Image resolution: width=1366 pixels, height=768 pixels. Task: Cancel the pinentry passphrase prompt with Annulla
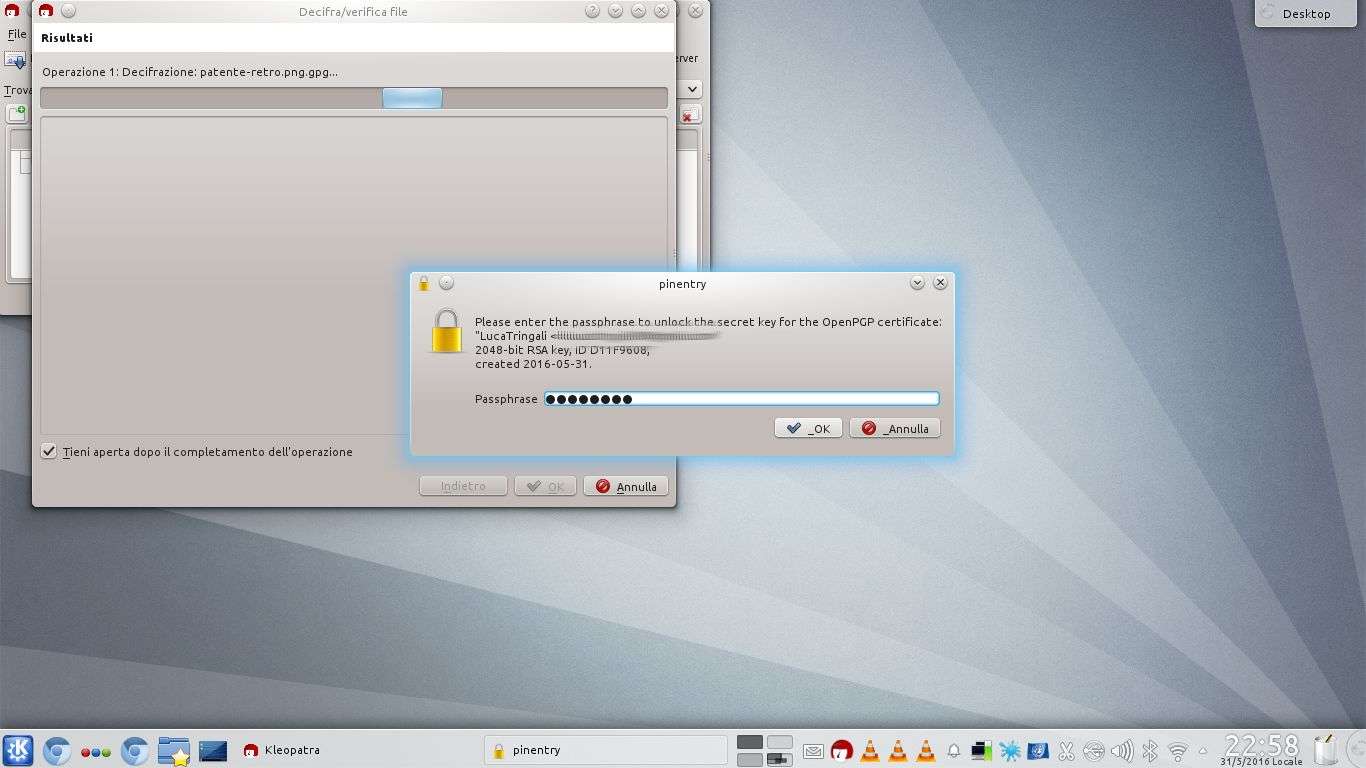pos(895,428)
